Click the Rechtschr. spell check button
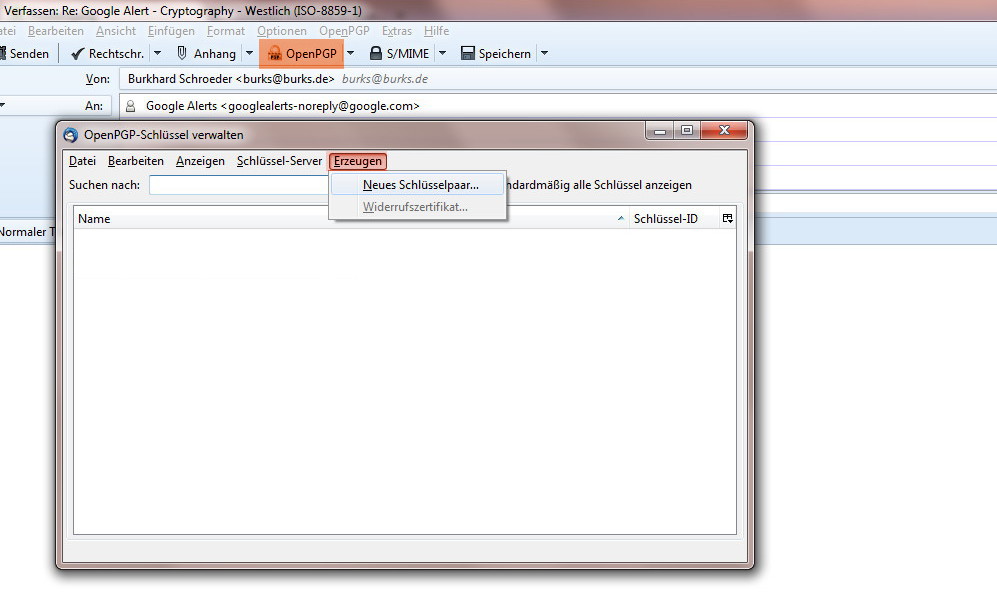The width and height of the screenshot is (997, 595). coord(107,54)
